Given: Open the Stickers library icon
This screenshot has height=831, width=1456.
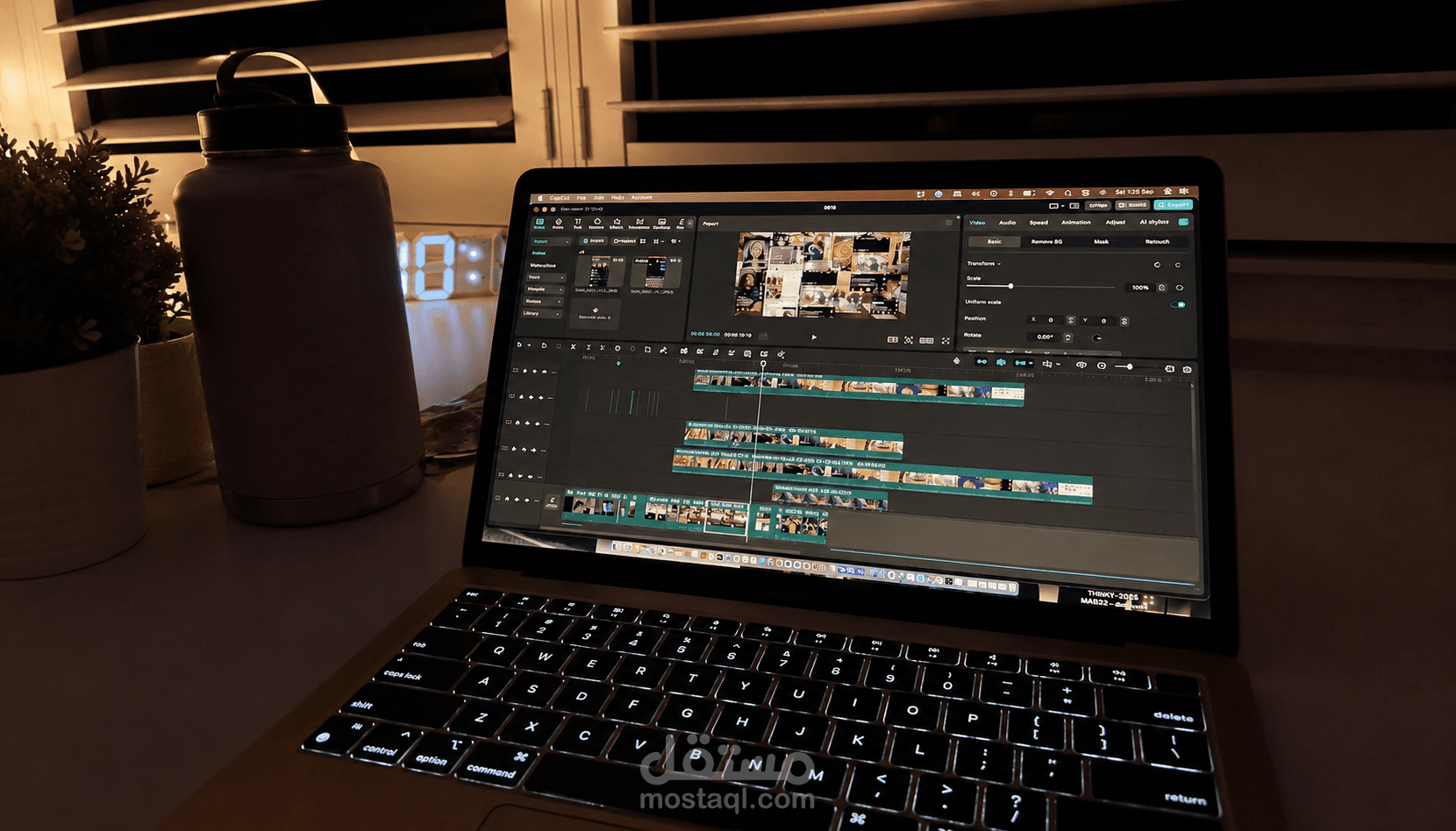Looking at the screenshot, I should pos(596,224).
